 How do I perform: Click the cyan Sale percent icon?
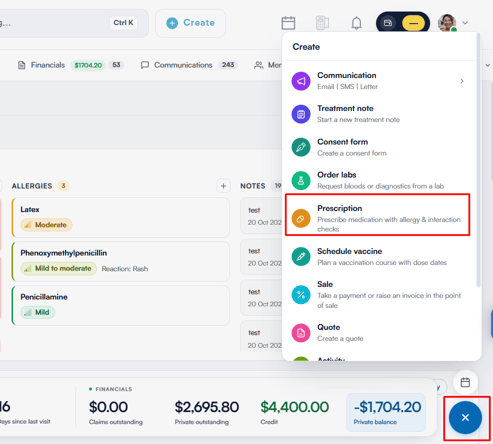coord(301,295)
